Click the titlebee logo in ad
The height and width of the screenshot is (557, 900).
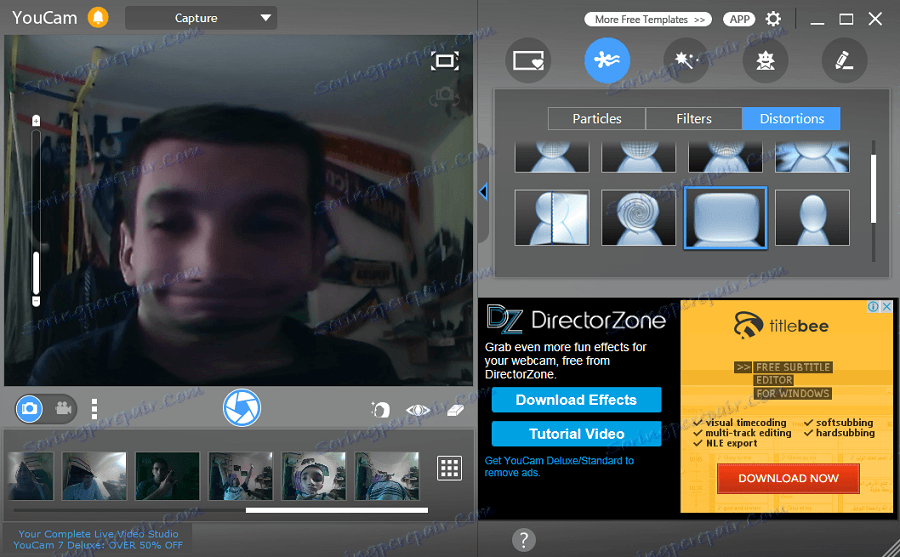click(x=781, y=326)
